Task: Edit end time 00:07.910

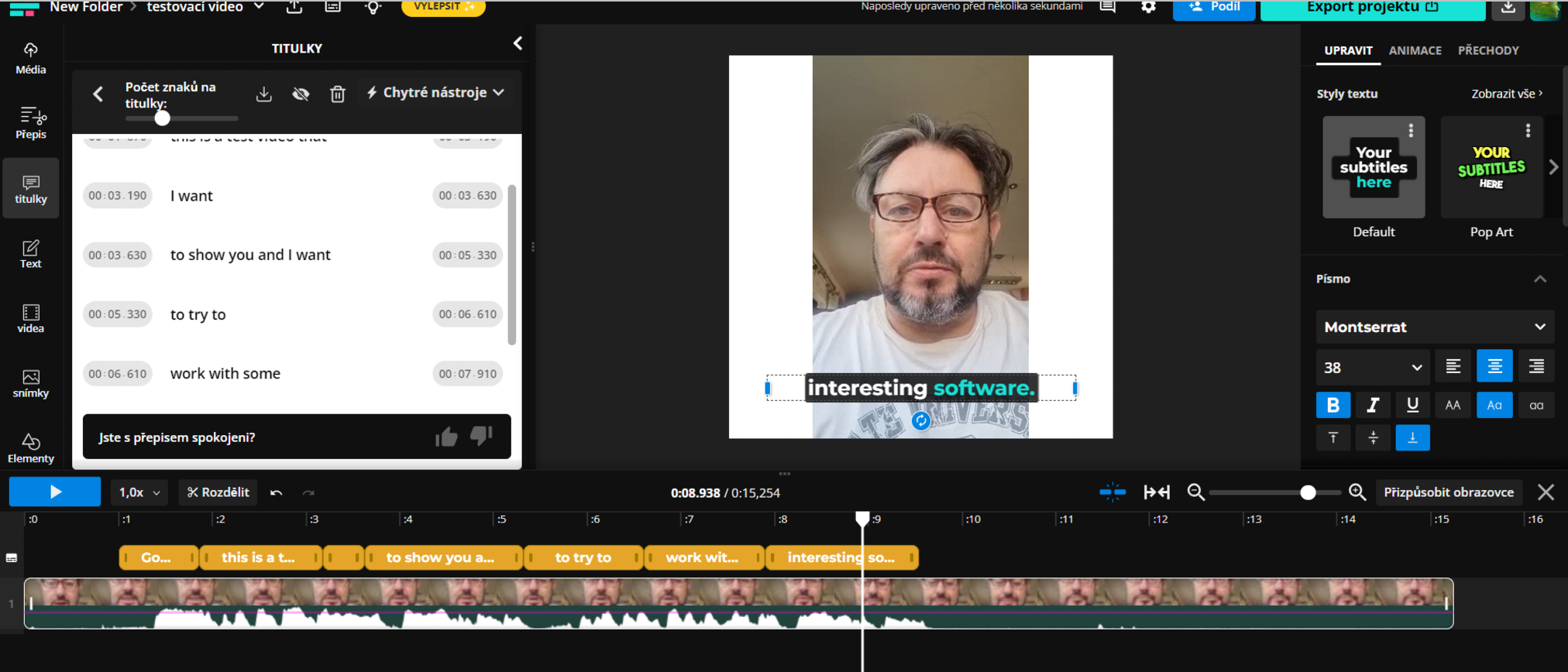Action: coord(467,373)
